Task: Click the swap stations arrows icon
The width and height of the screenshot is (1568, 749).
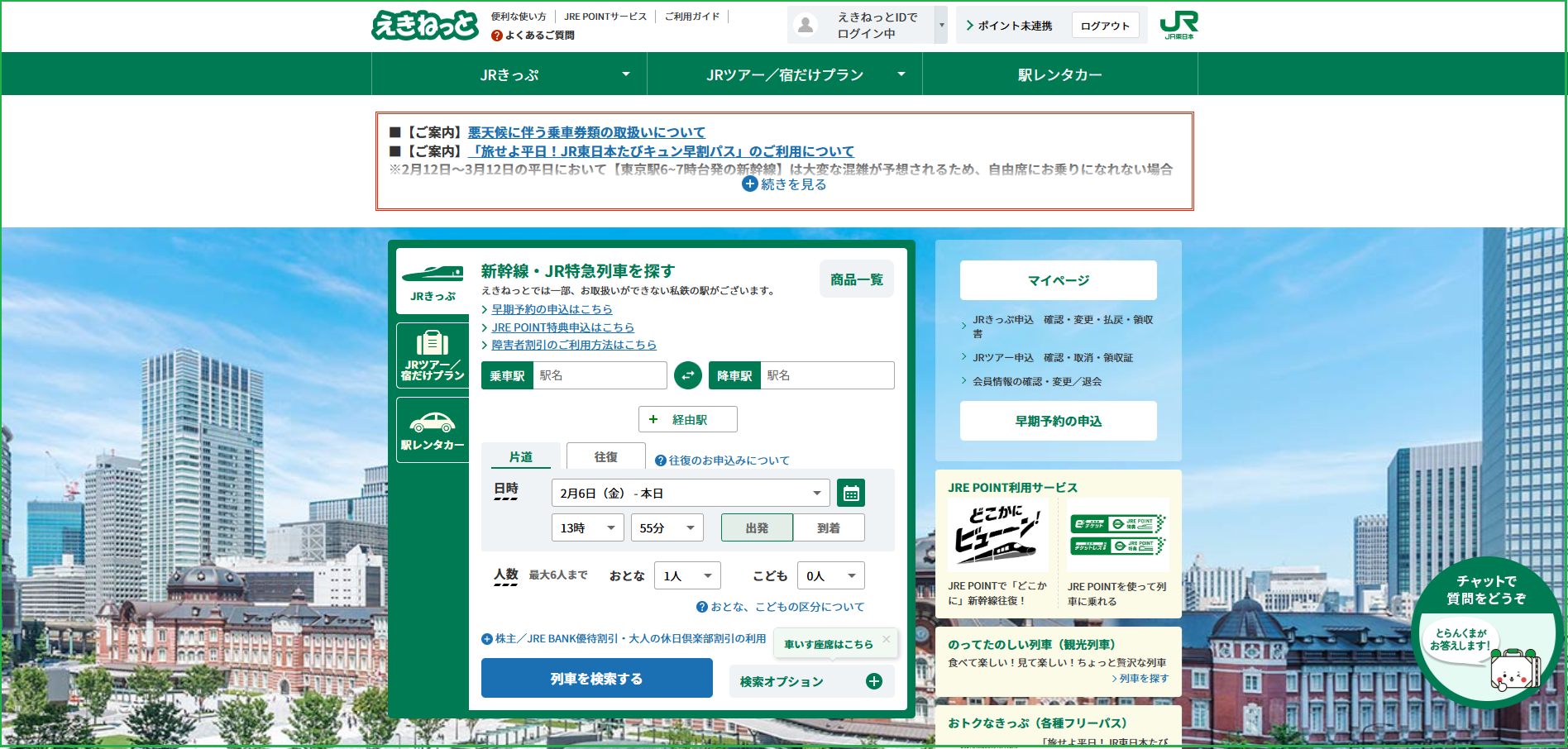Action: [687, 375]
